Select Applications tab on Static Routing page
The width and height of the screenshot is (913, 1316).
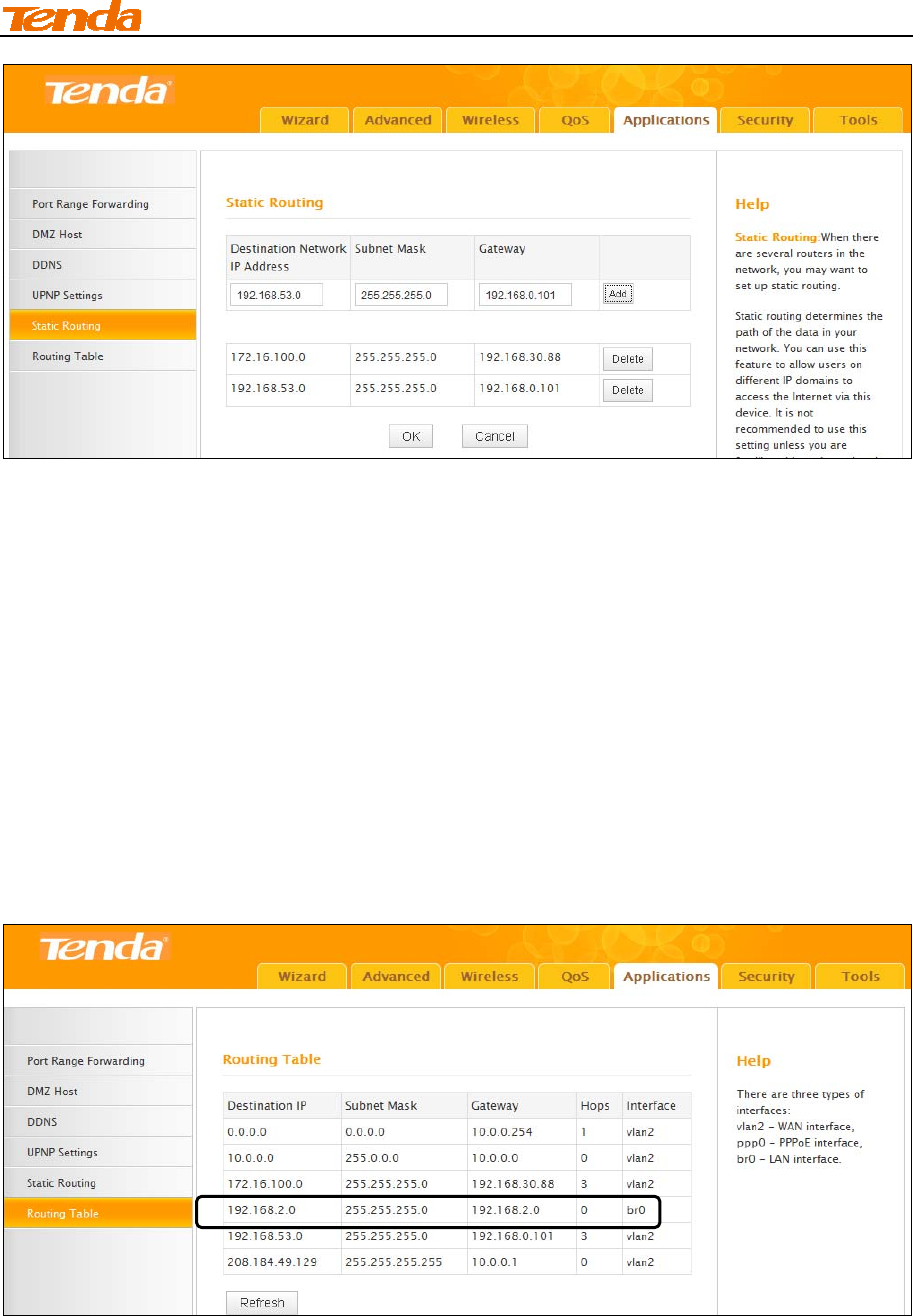(x=666, y=120)
